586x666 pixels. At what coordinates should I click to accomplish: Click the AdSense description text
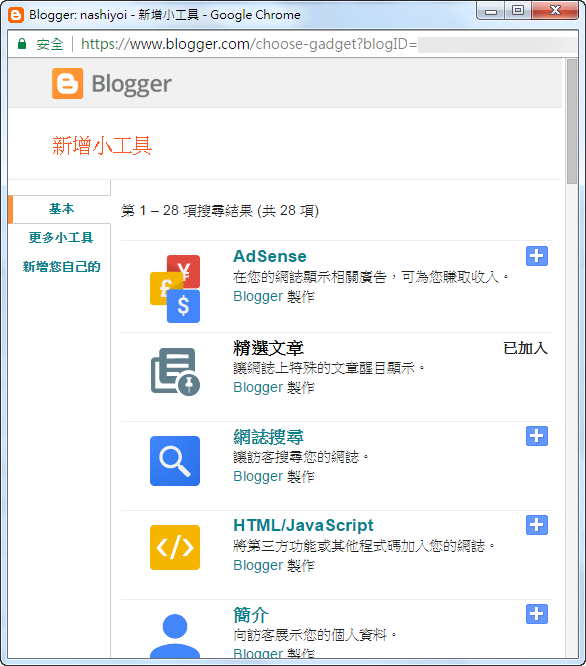[x=371, y=277]
